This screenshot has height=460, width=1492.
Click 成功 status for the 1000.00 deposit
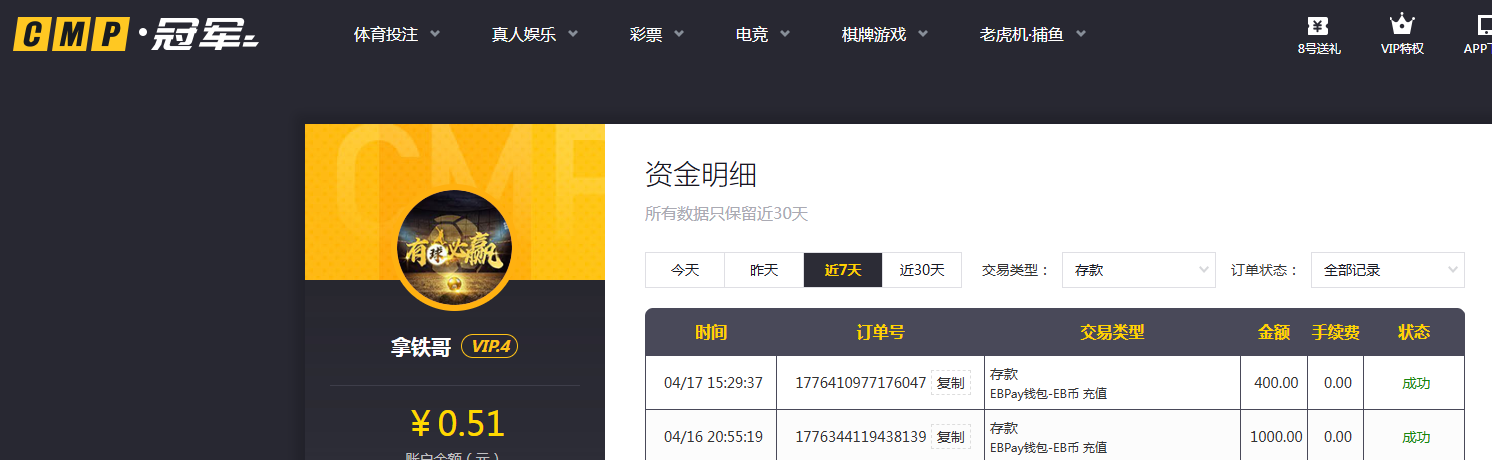pos(1416,437)
